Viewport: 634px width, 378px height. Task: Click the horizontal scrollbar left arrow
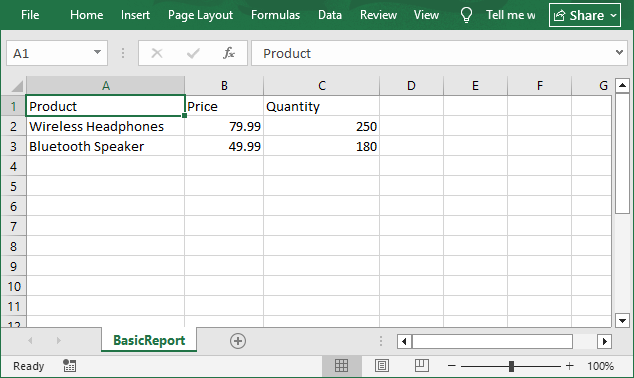pyautogui.click(x=404, y=341)
